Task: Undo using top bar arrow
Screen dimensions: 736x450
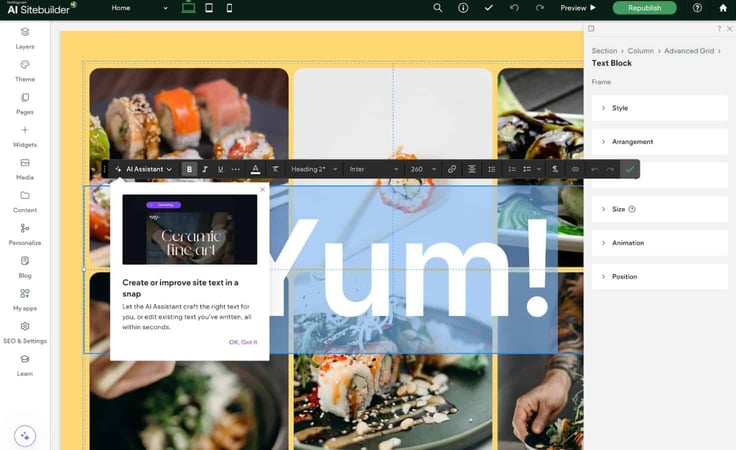Action: pyautogui.click(x=514, y=8)
